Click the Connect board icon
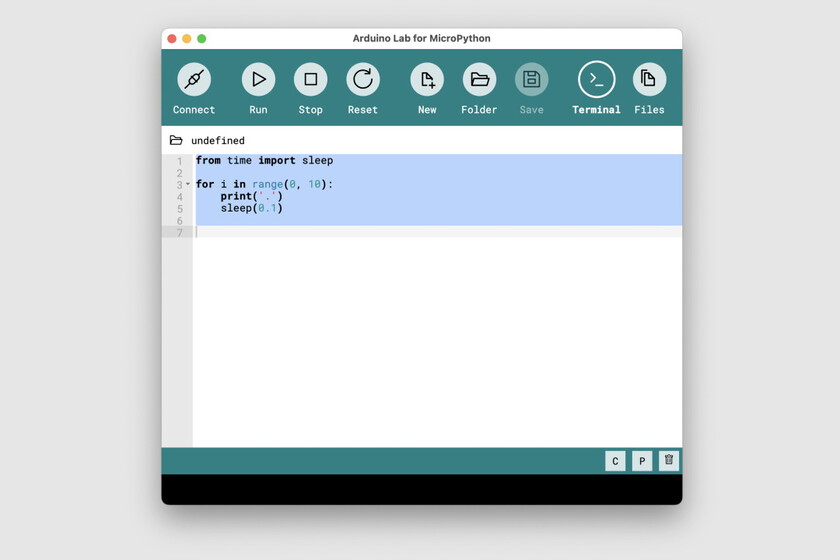The width and height of the screenshot is (840, 560). point(194,79)
